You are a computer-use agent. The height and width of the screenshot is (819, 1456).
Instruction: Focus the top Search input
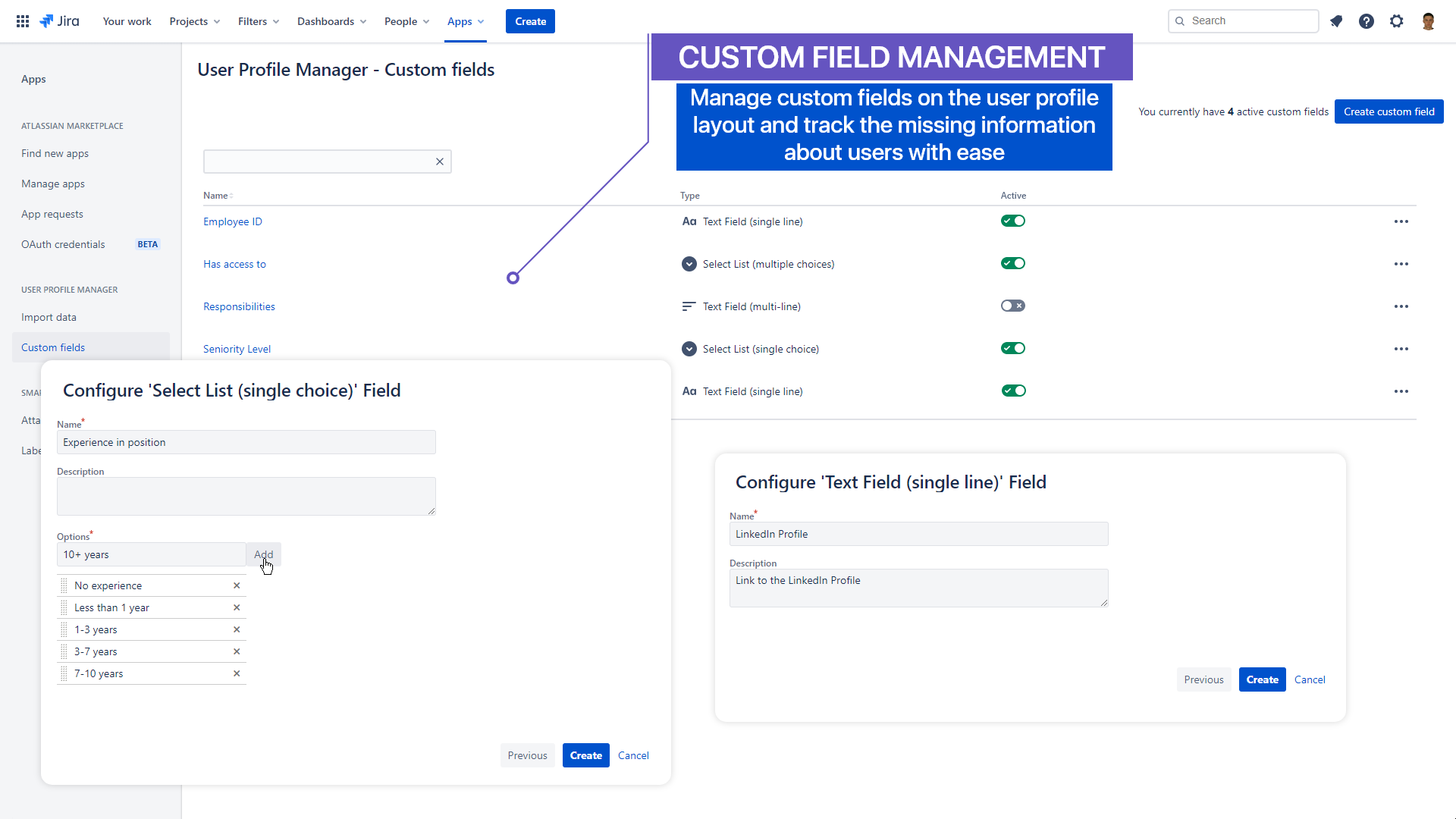[x=1244, y=21]
